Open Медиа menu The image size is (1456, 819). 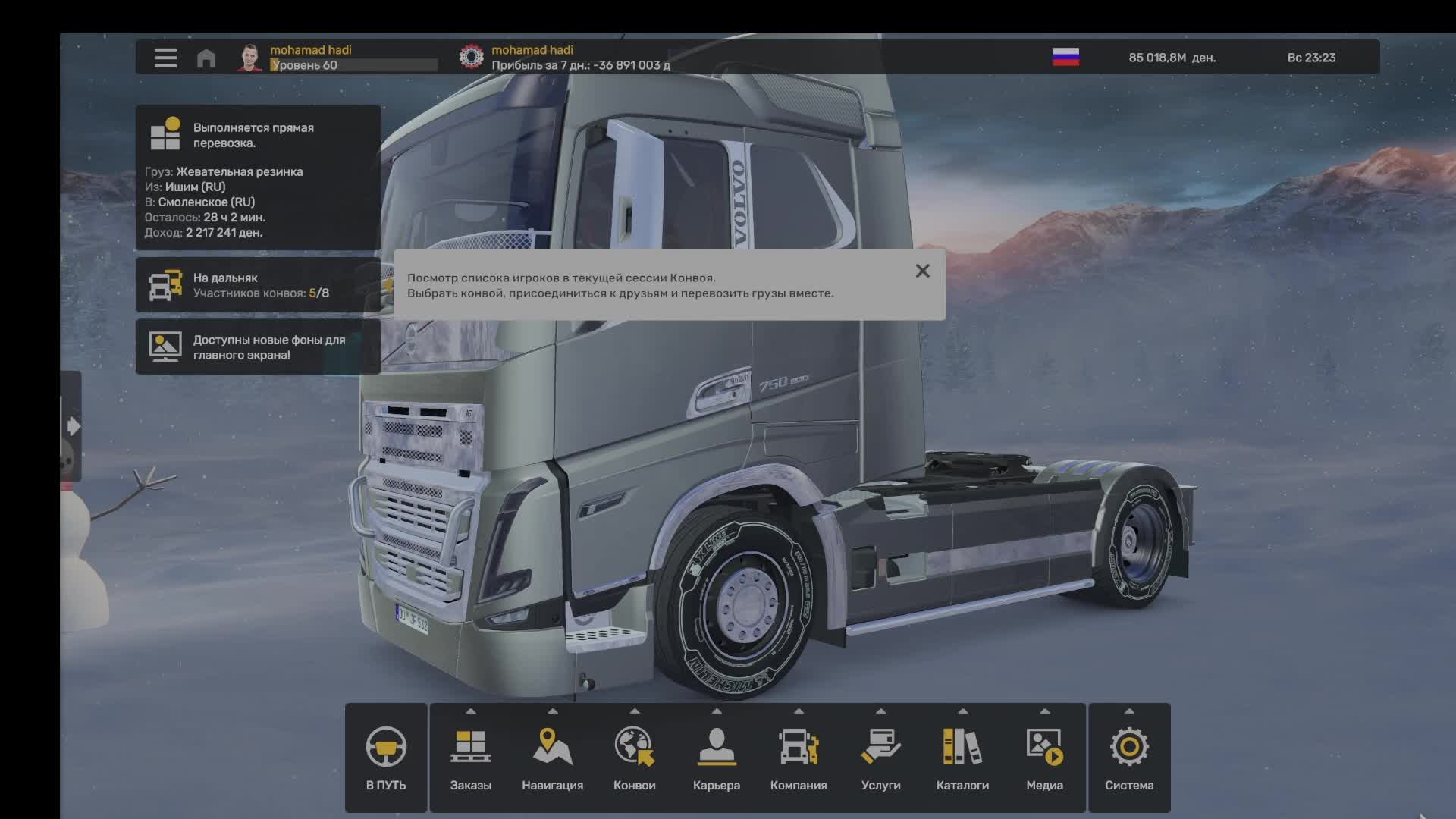pyautogui.click(x=1044, y=758)
